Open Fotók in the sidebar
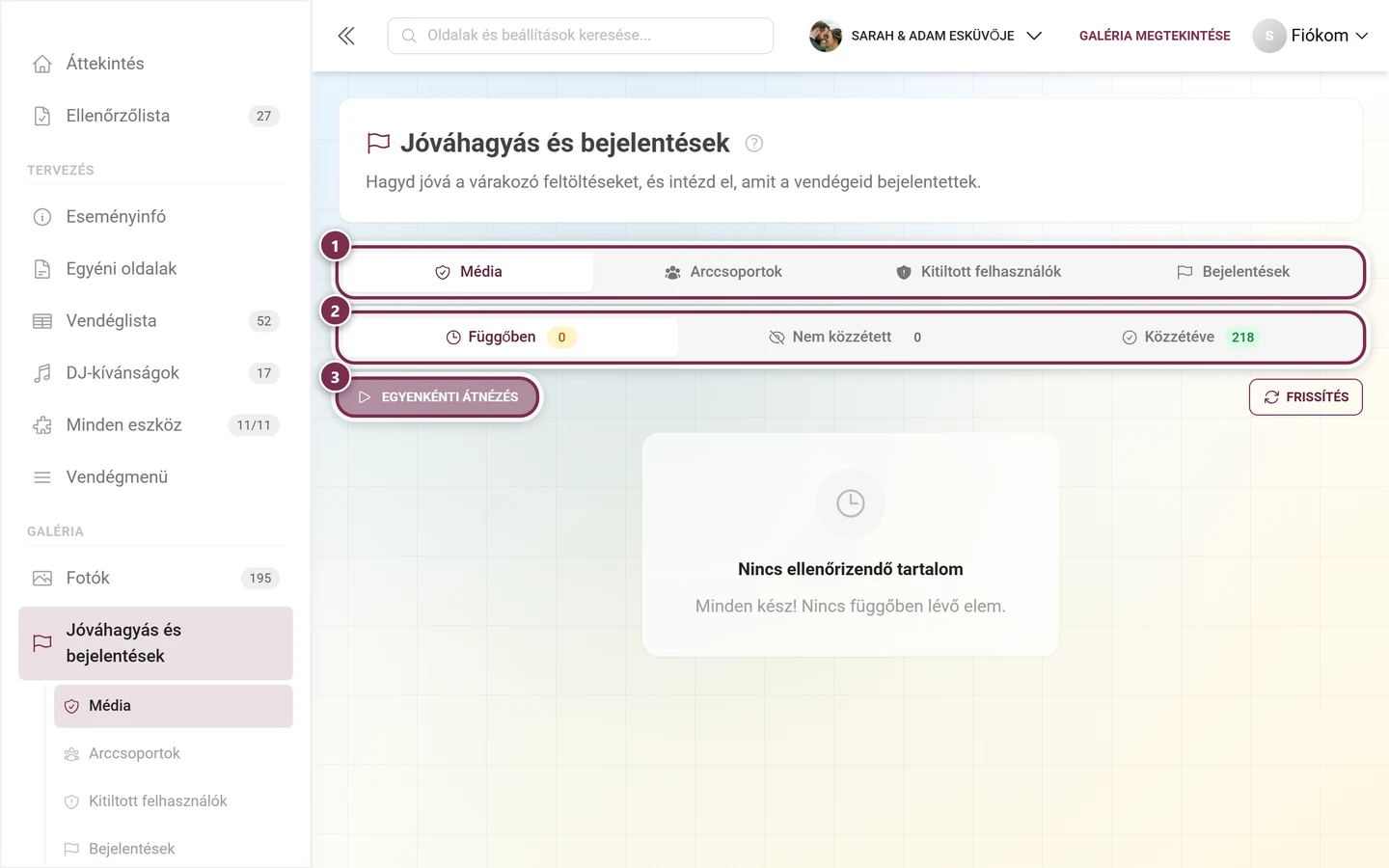Screen dimensions: 1389x868 coord(155,579)
